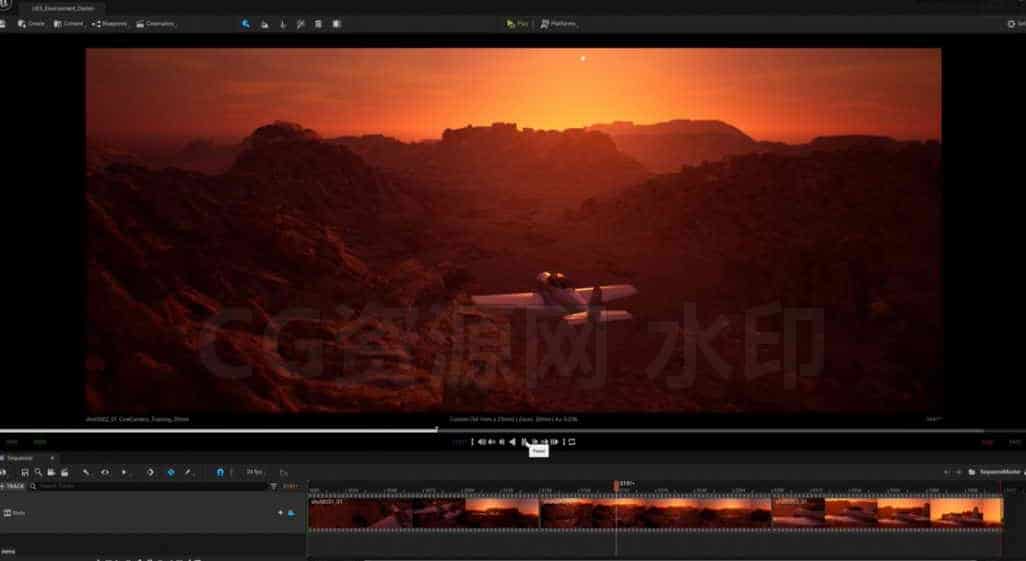Open keyframe options diamond menu
The width and height of the screenshot is (1026, 561).
(x=150, y=472)
